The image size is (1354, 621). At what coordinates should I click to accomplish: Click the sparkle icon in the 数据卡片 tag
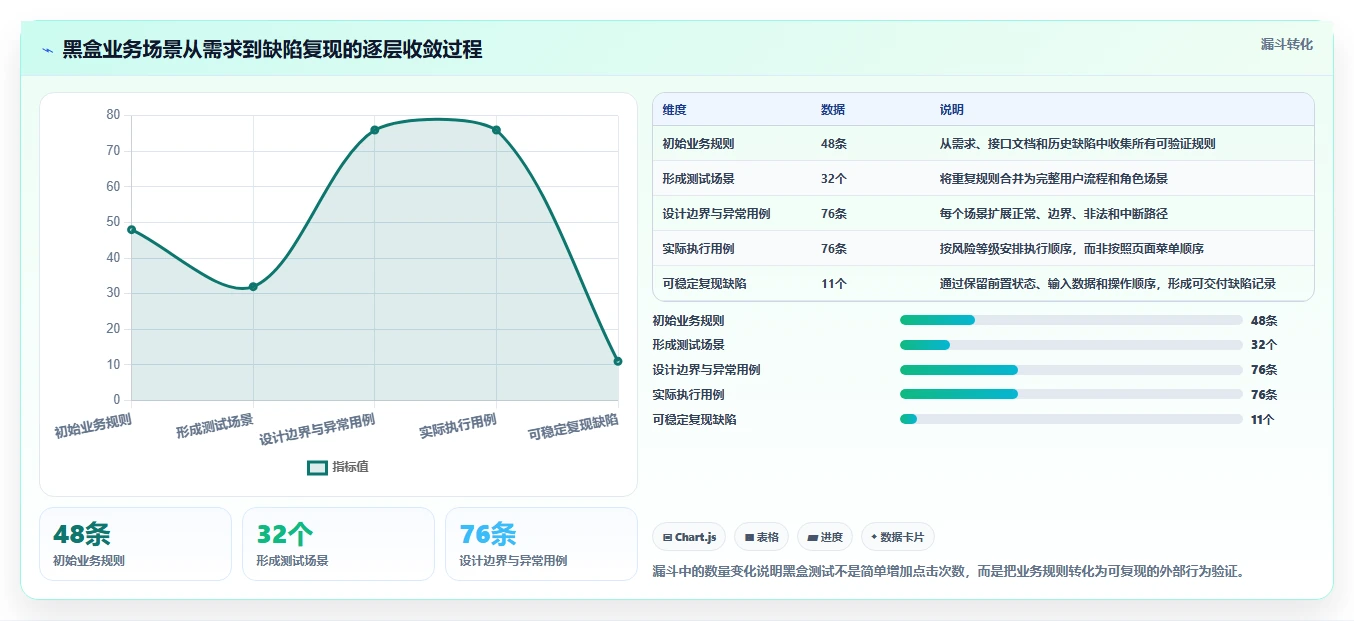coord(874,537)
